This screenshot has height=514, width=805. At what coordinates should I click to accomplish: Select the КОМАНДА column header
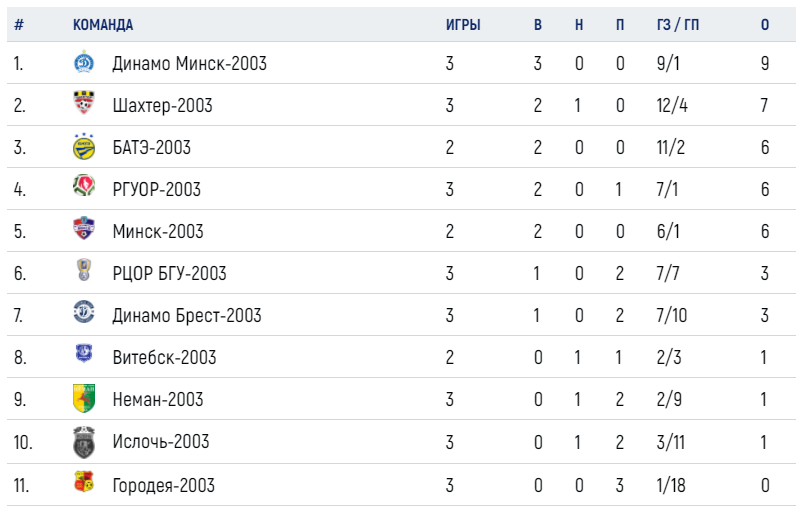click(x=103, y=25)
